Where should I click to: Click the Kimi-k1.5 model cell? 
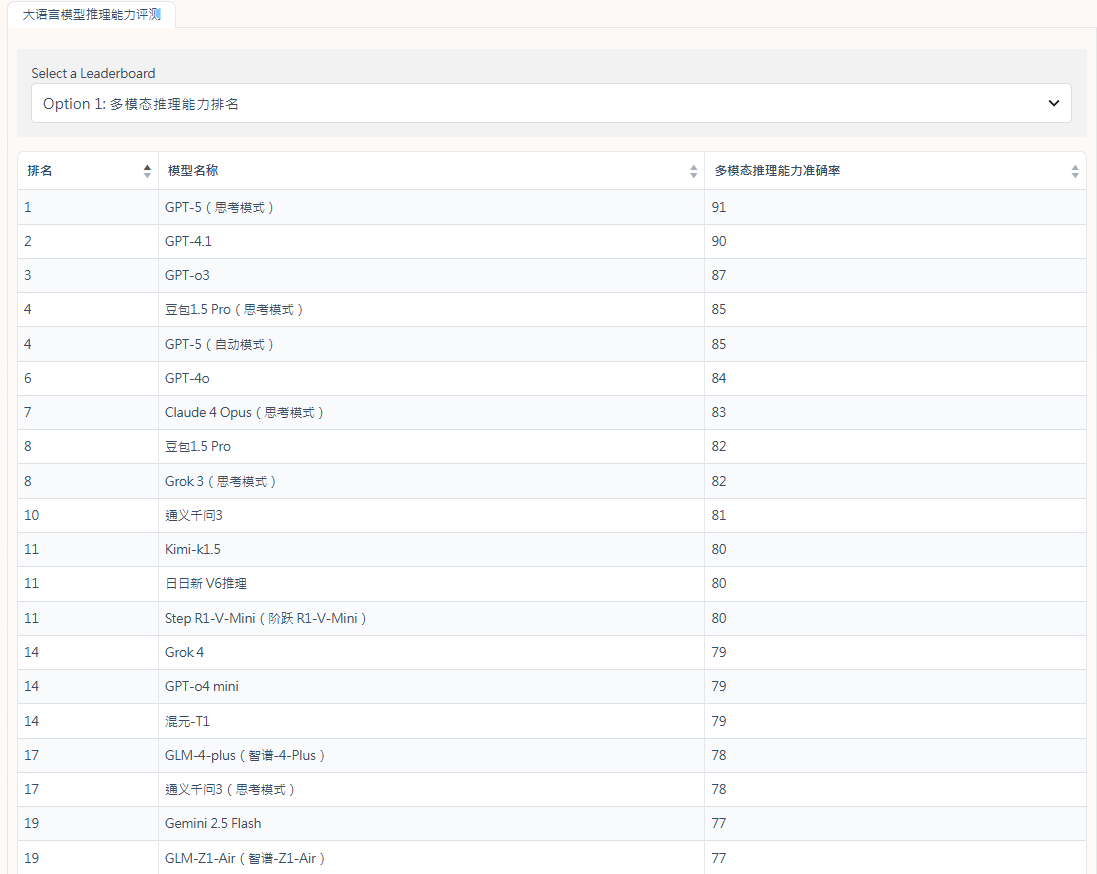pos(193,549)
